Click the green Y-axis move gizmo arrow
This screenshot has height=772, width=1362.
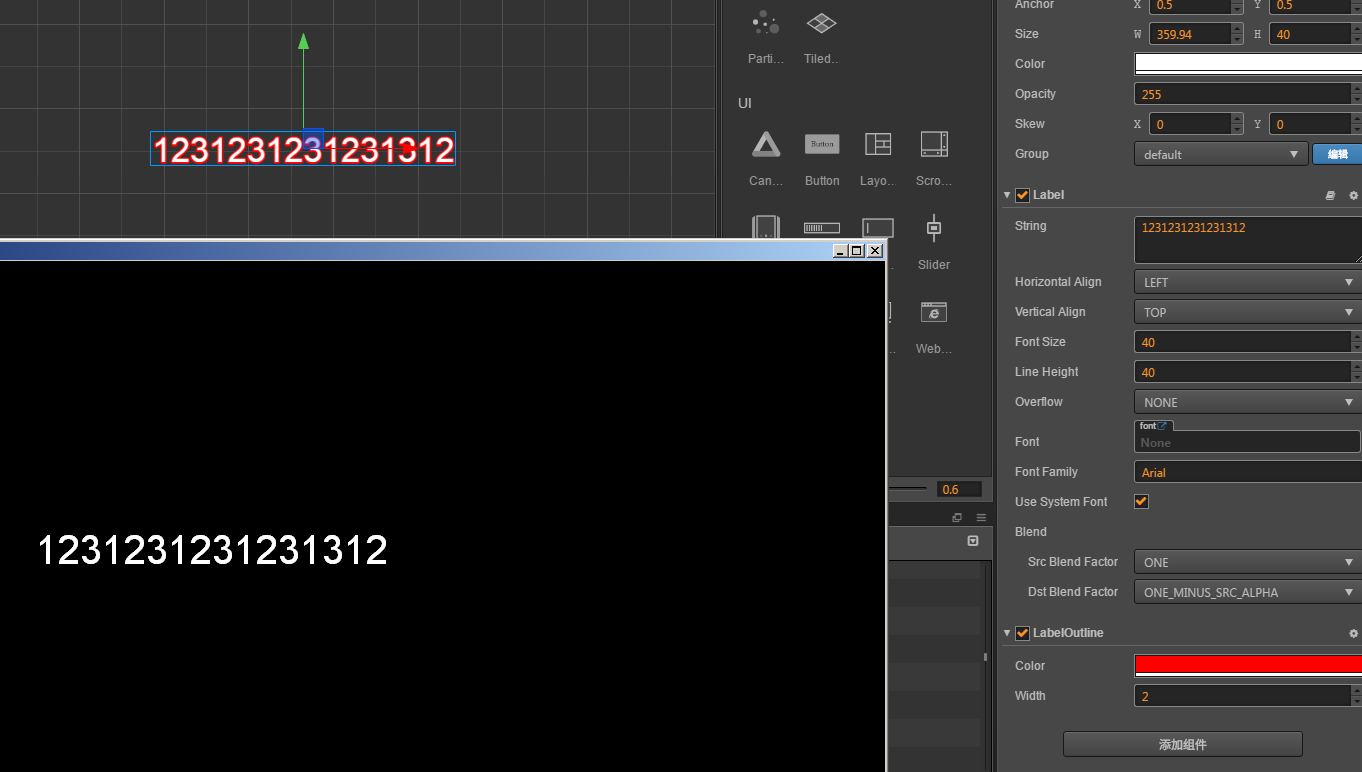(x=303, y=41)
